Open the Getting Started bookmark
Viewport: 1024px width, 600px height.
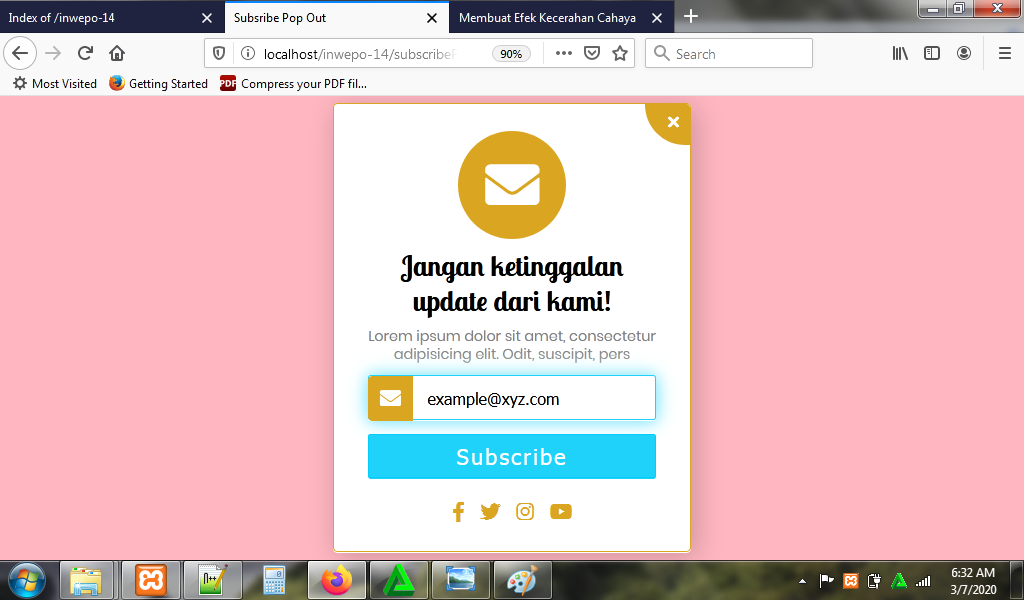[159, 84]
